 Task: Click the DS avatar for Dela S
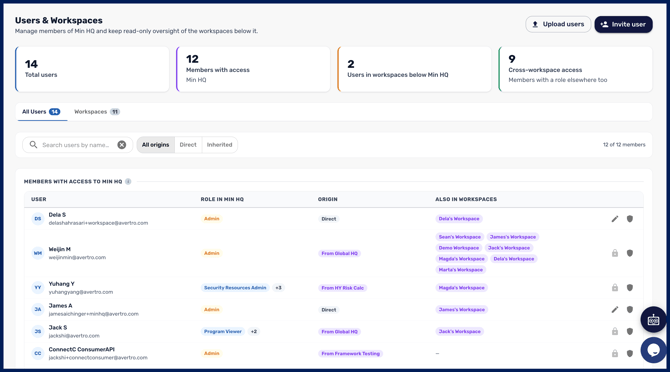(x=38, y=219)
